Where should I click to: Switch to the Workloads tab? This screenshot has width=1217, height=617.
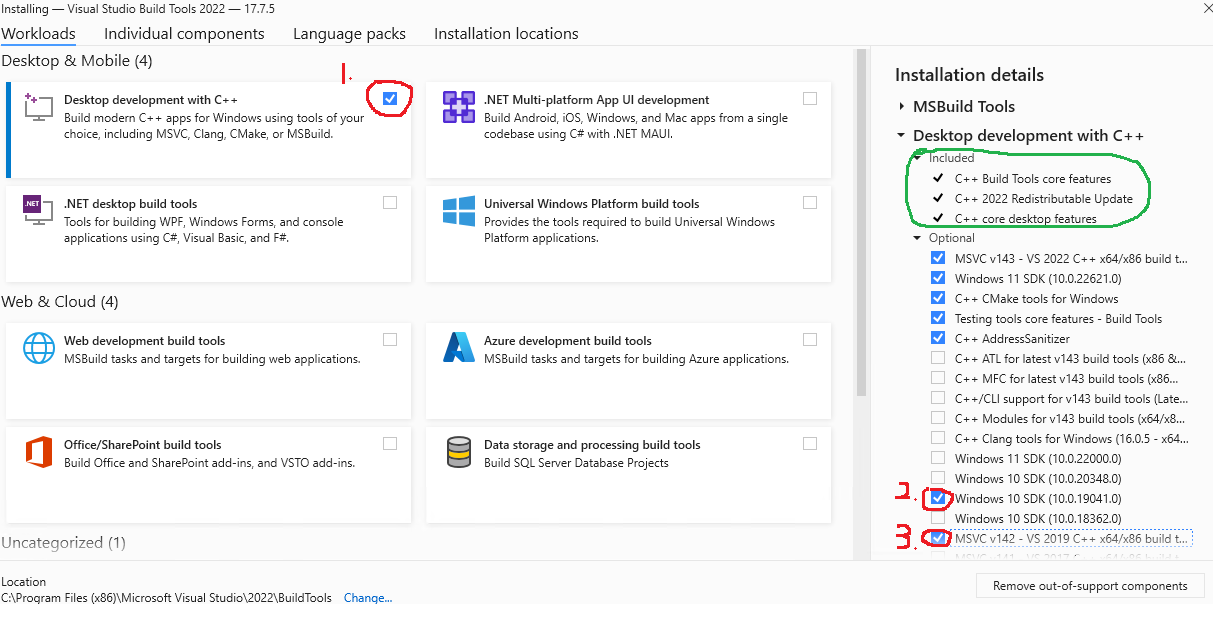click(x=38, y=34)
